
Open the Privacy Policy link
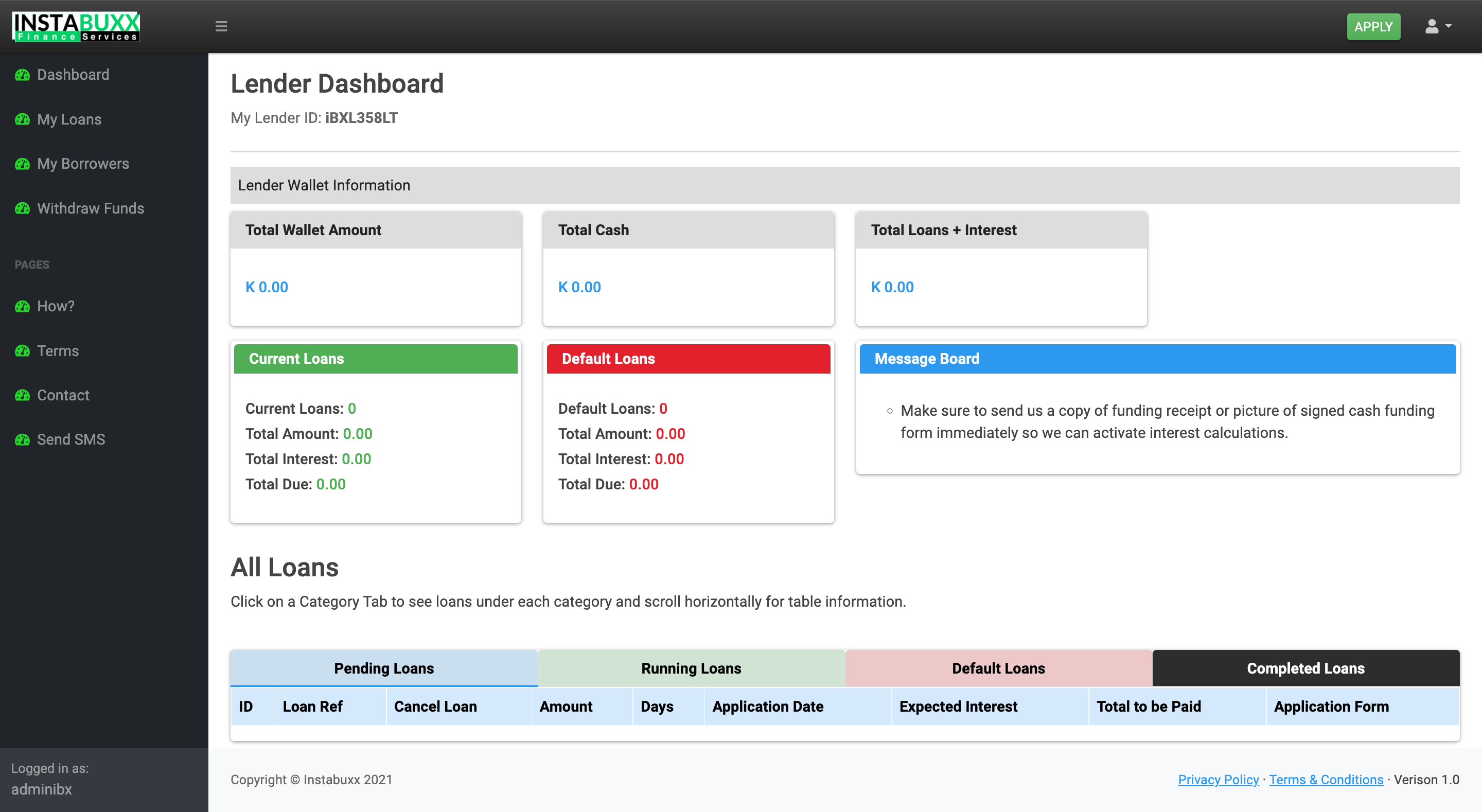click(x=1218, y=780)
